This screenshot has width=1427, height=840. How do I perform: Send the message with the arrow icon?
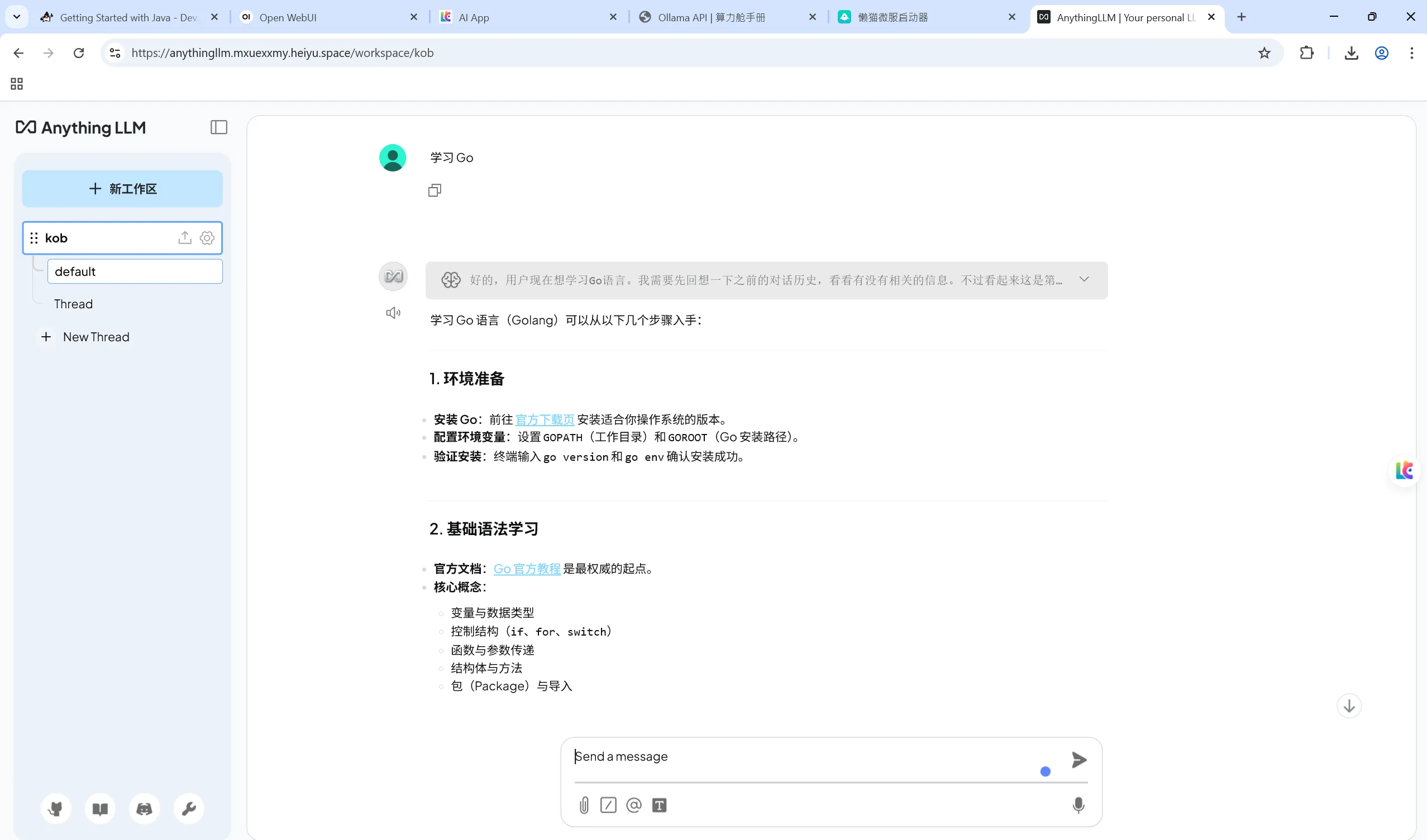pyautogui.click(x=1078, y=760)
